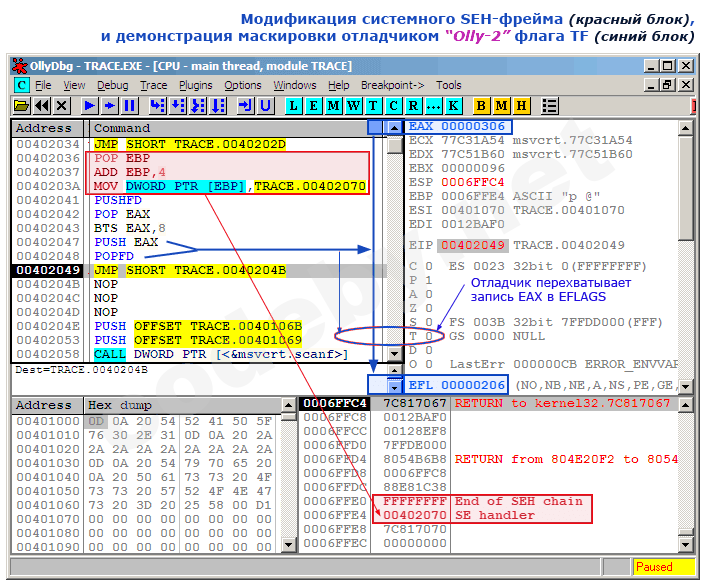The height and width of the screenshot is (587, 708).
Task: Open Hardware breakpoints with yellow H icon
Action: click(521, 106)
